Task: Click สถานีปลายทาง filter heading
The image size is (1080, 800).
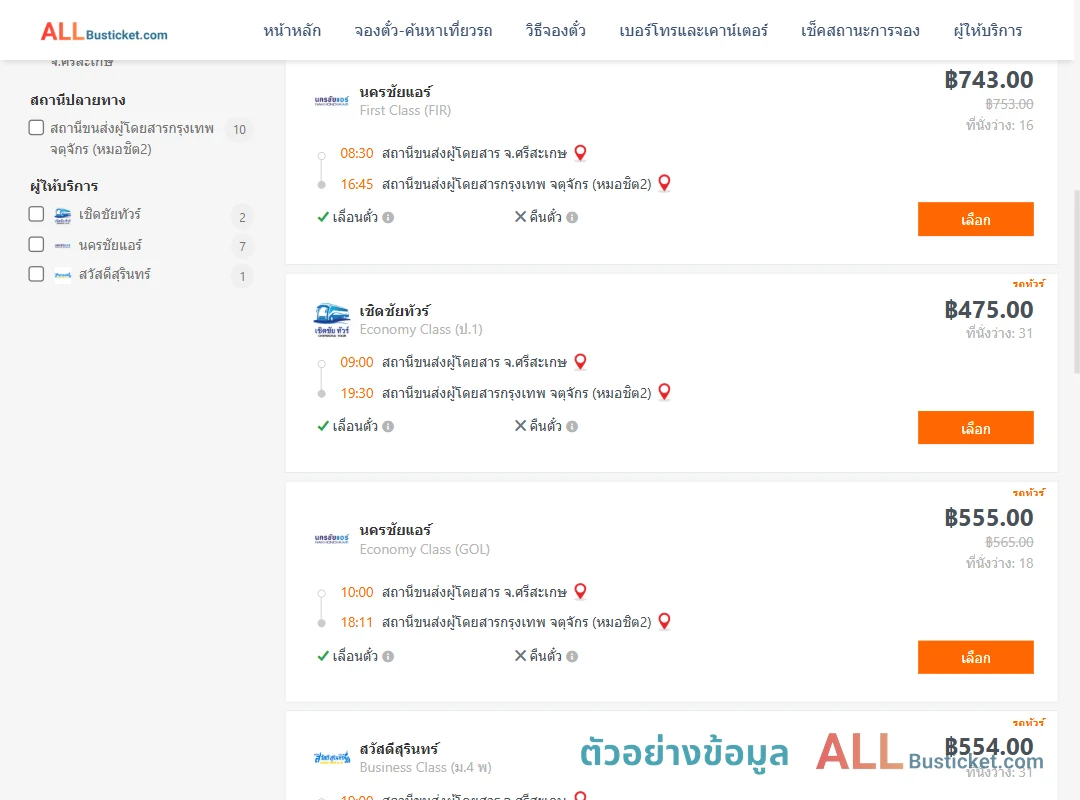Action: pos(78,100)
